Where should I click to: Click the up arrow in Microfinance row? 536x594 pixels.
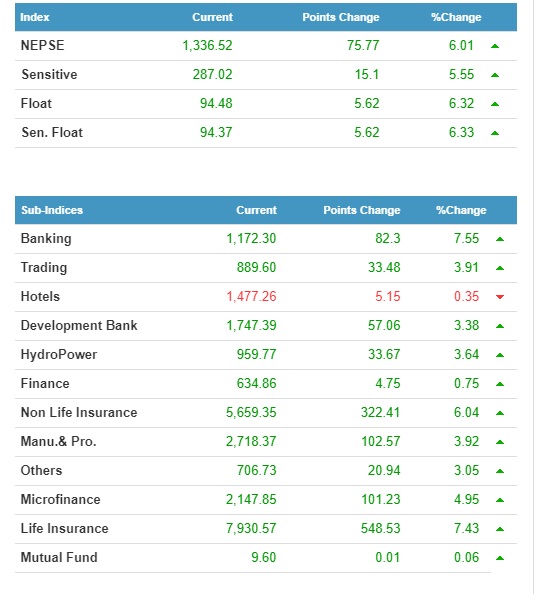500,500
